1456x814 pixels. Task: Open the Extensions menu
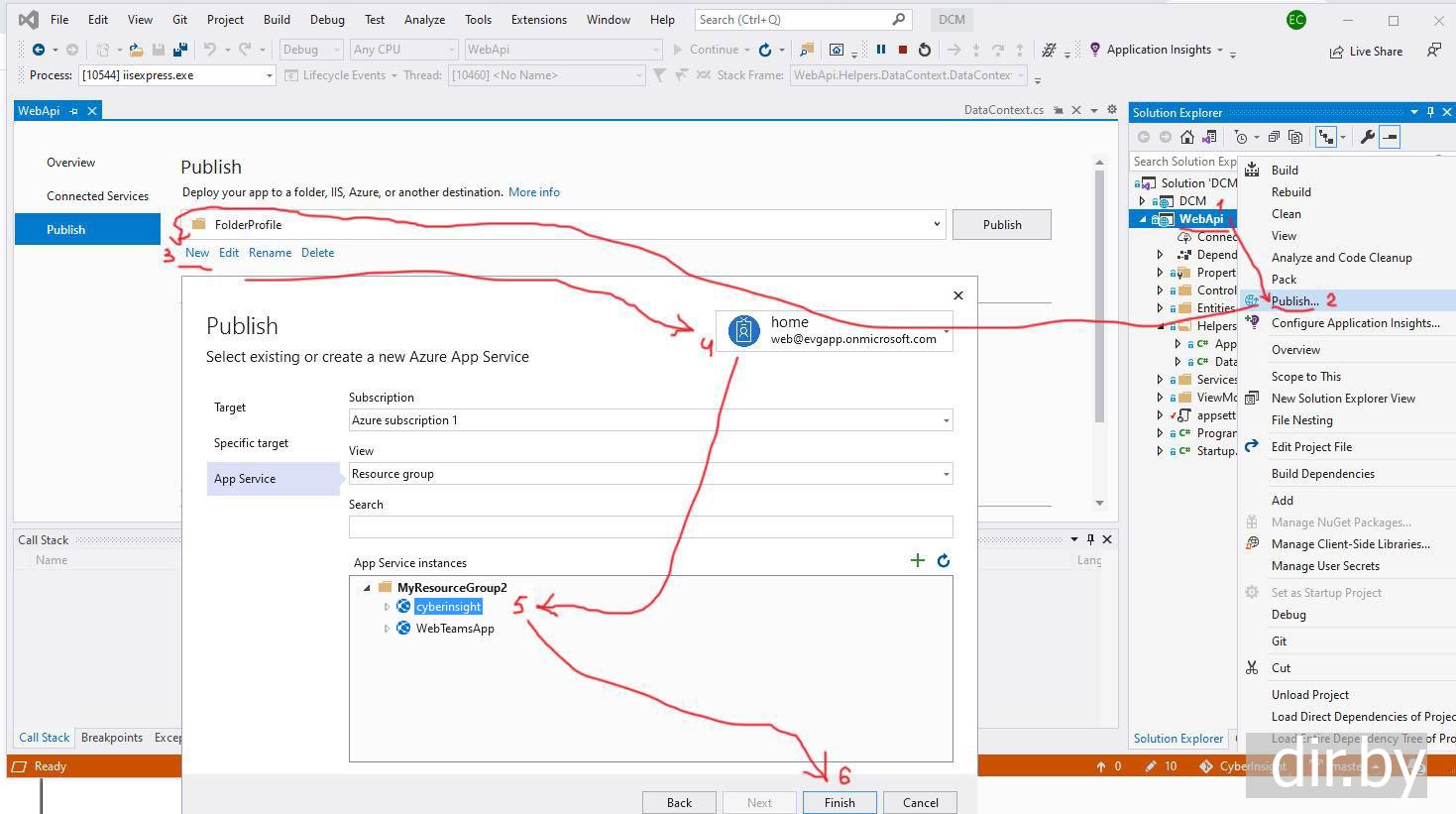(x=538, y=19)
